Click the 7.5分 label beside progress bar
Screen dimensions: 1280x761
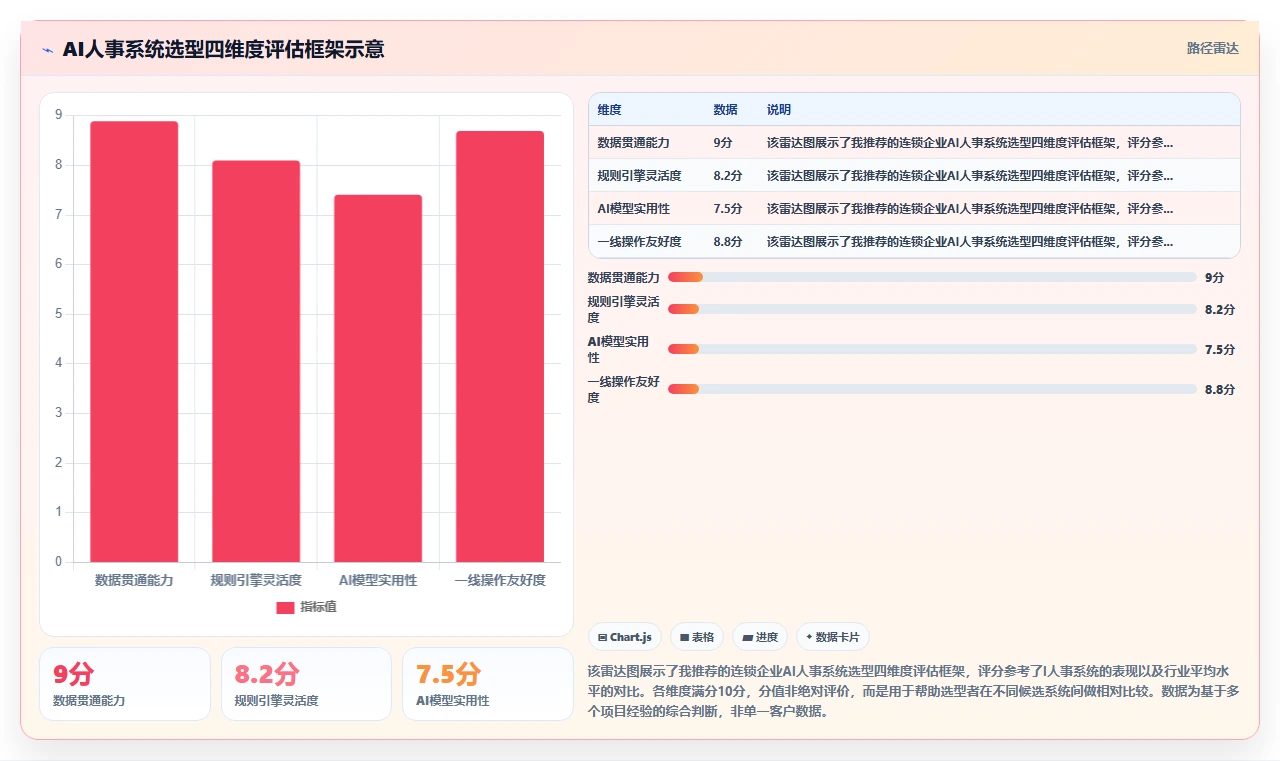1220,349
